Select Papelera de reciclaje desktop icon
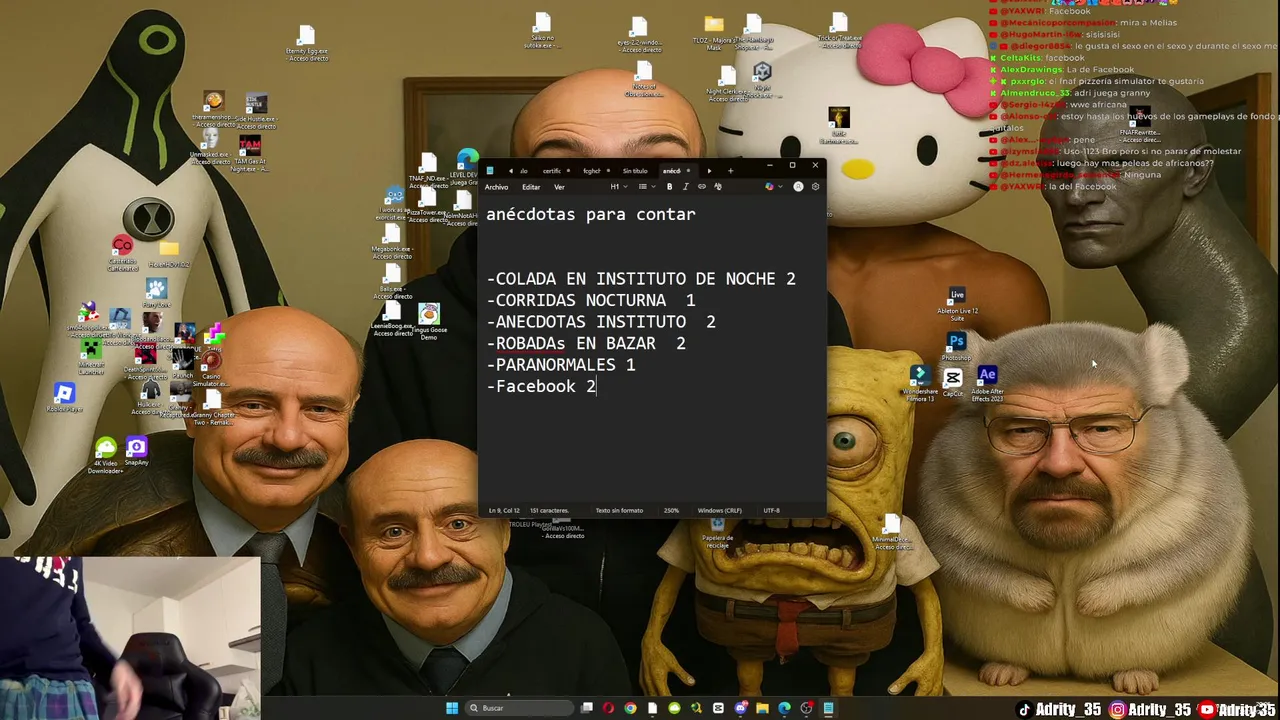 [x=716, y=534]
